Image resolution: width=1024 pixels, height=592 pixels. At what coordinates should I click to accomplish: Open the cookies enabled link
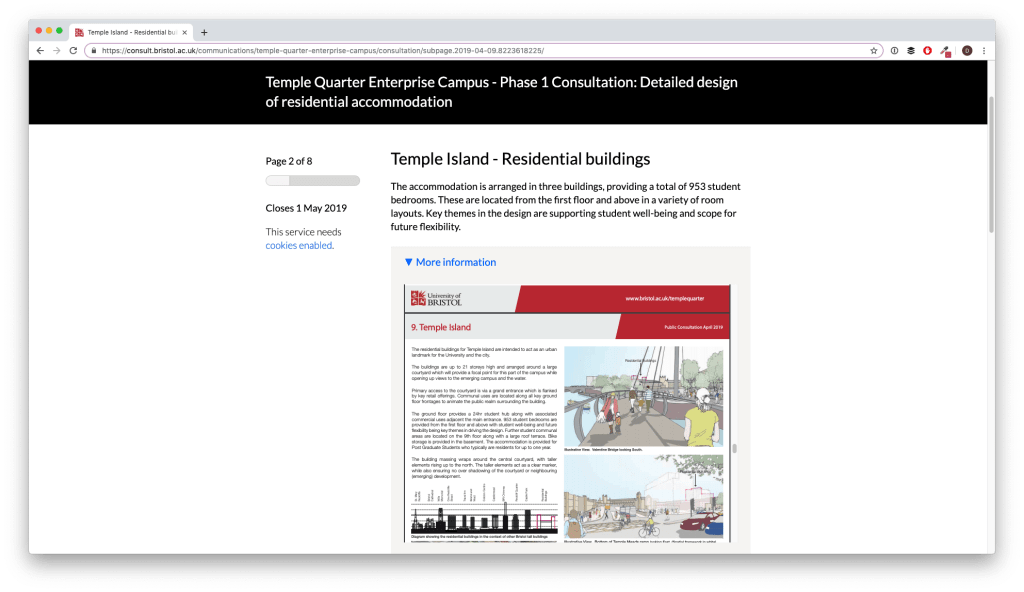[299, 246]
